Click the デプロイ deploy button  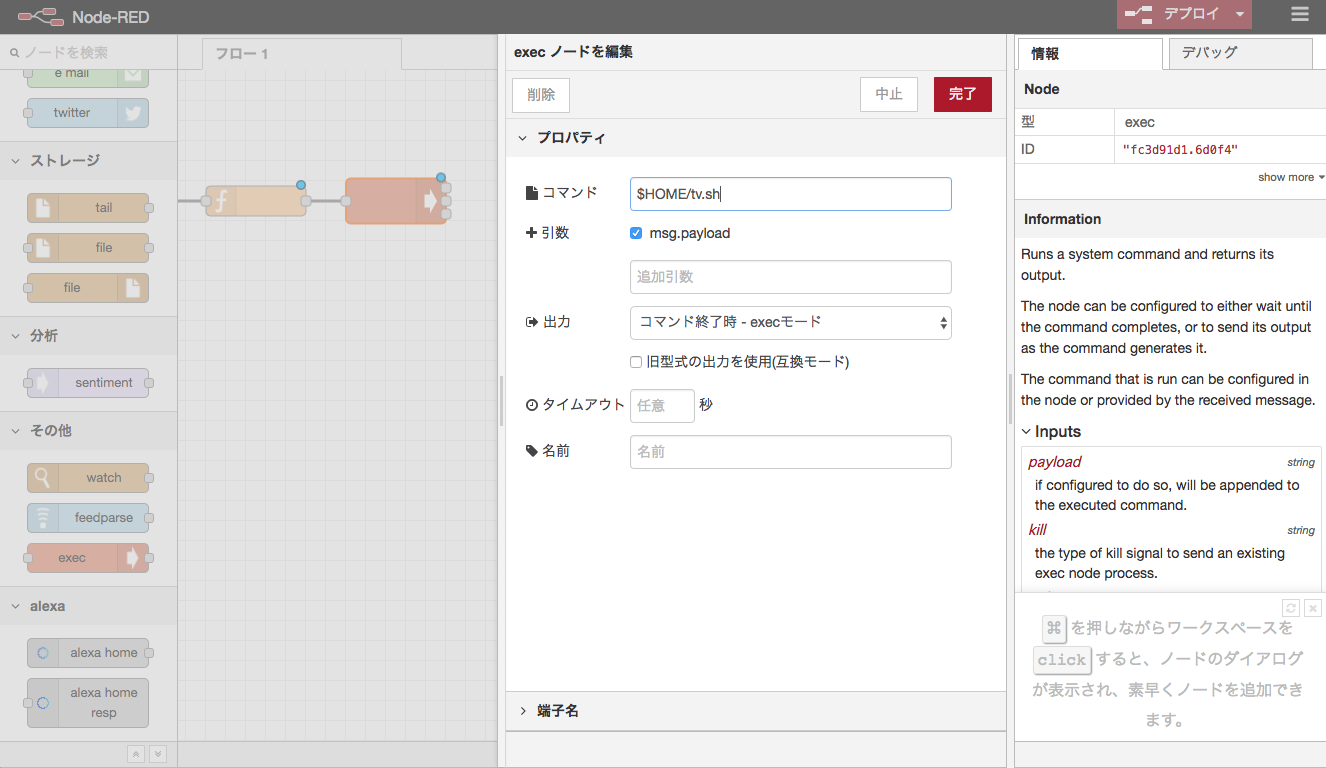point(1172,15)
